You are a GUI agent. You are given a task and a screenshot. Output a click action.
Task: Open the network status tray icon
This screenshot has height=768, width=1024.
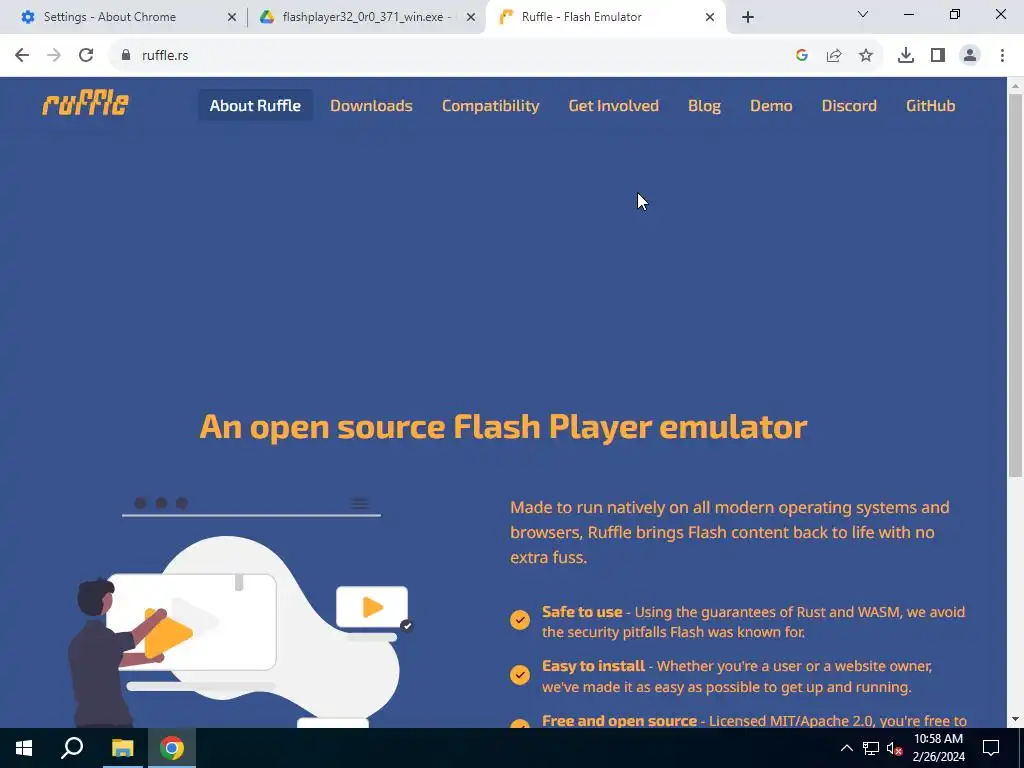click(871, 748)
